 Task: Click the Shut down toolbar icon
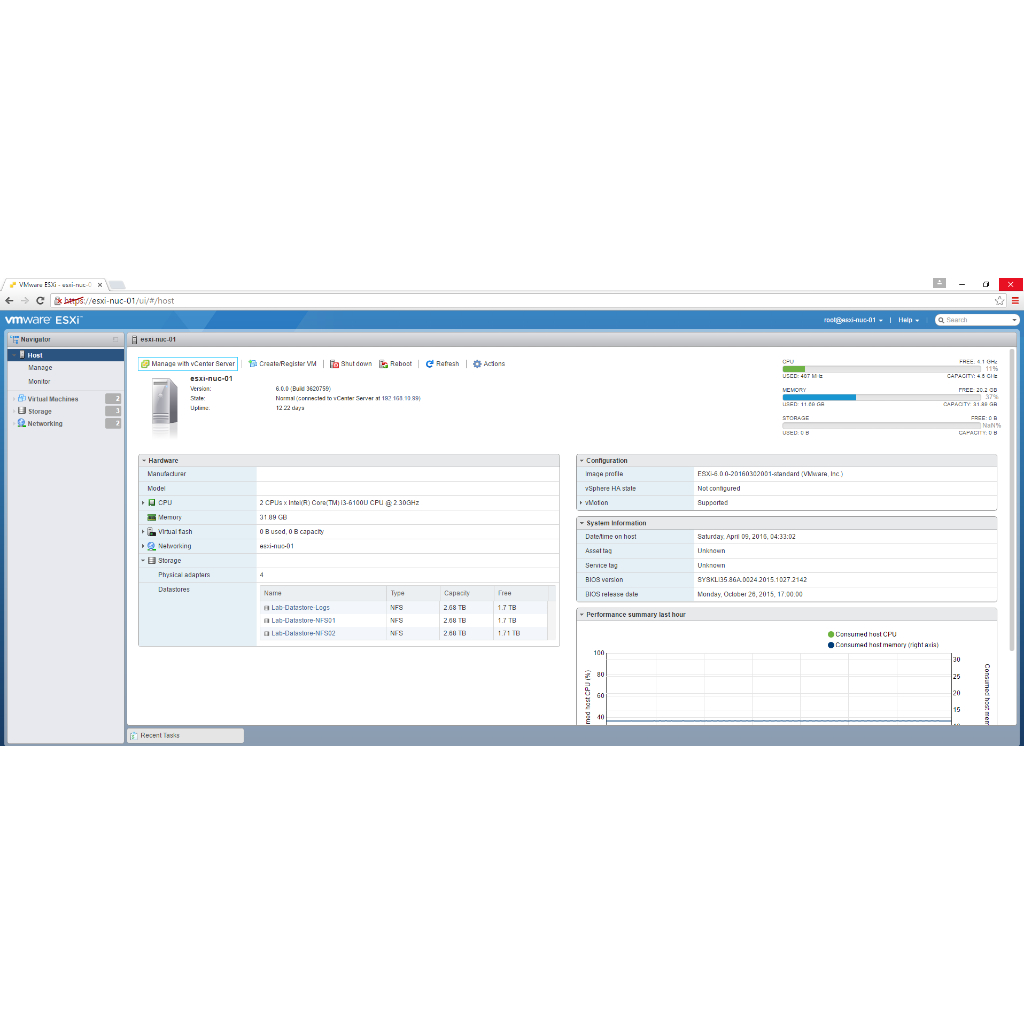pyautogui.click(x=334, y=364)
